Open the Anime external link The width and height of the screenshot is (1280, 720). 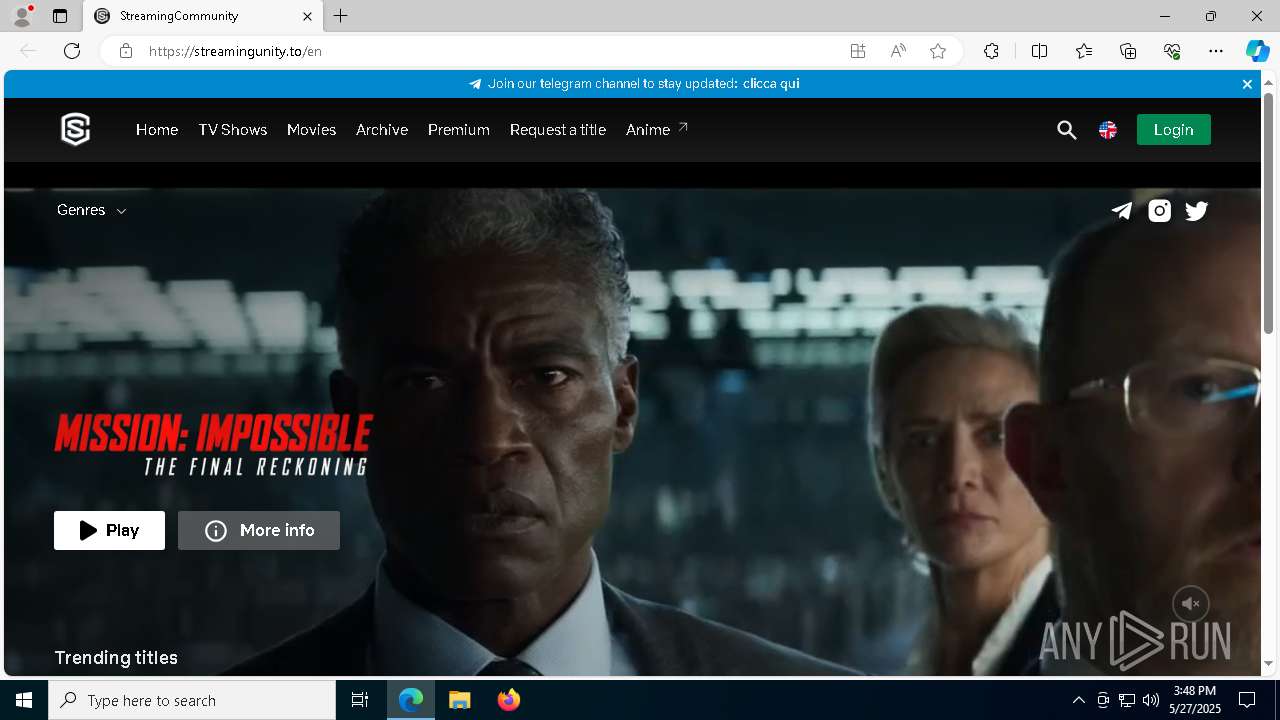(x=657, y=130)
